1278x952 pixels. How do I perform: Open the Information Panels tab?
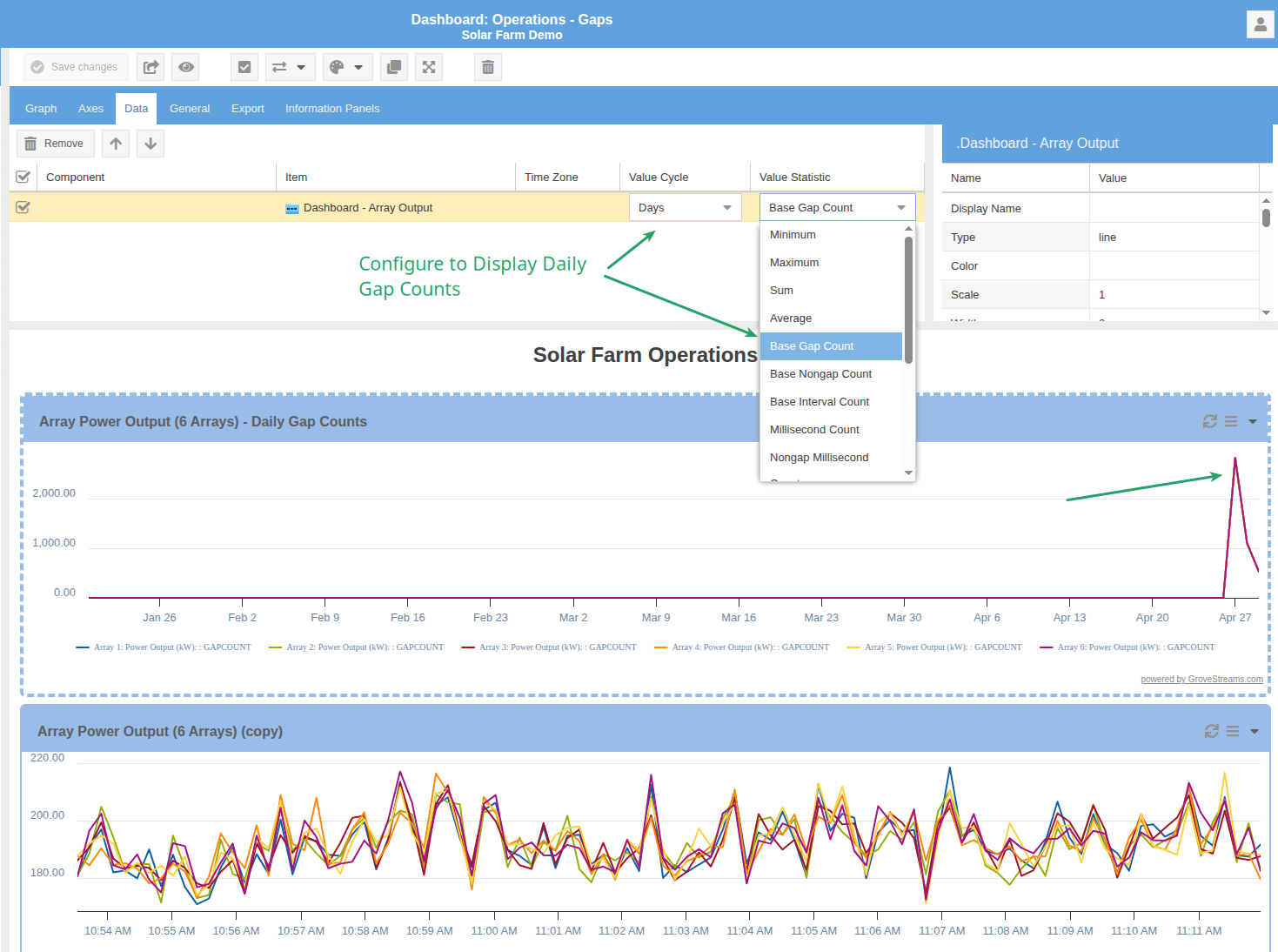(x=332, y=109)
